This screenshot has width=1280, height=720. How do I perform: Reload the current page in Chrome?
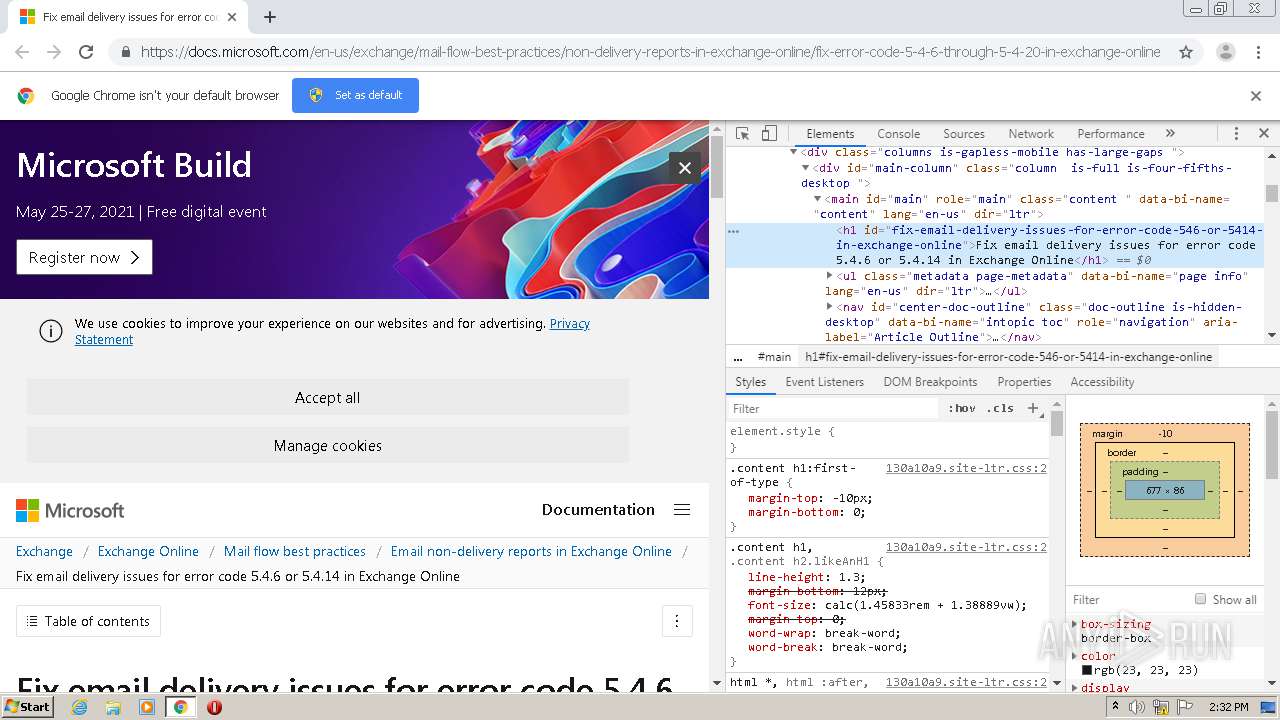(86, 52)
